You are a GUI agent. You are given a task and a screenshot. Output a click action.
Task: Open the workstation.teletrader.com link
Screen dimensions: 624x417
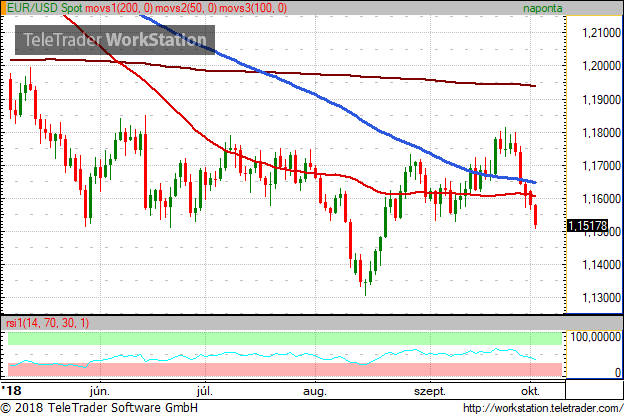(x=543, y=408)
